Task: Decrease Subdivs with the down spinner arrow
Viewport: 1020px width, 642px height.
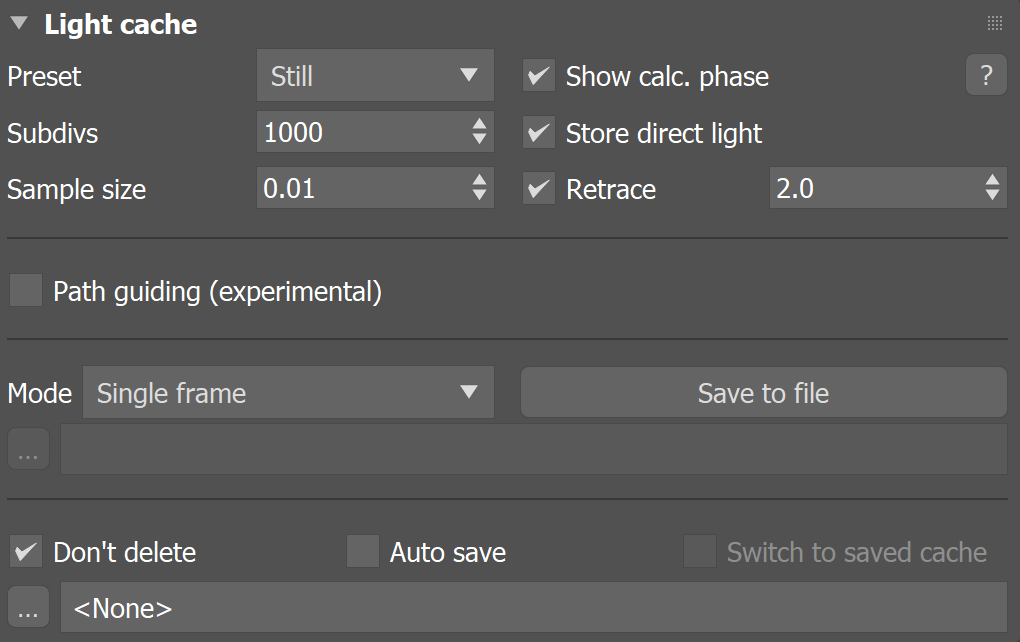Action: pos(479,139)
